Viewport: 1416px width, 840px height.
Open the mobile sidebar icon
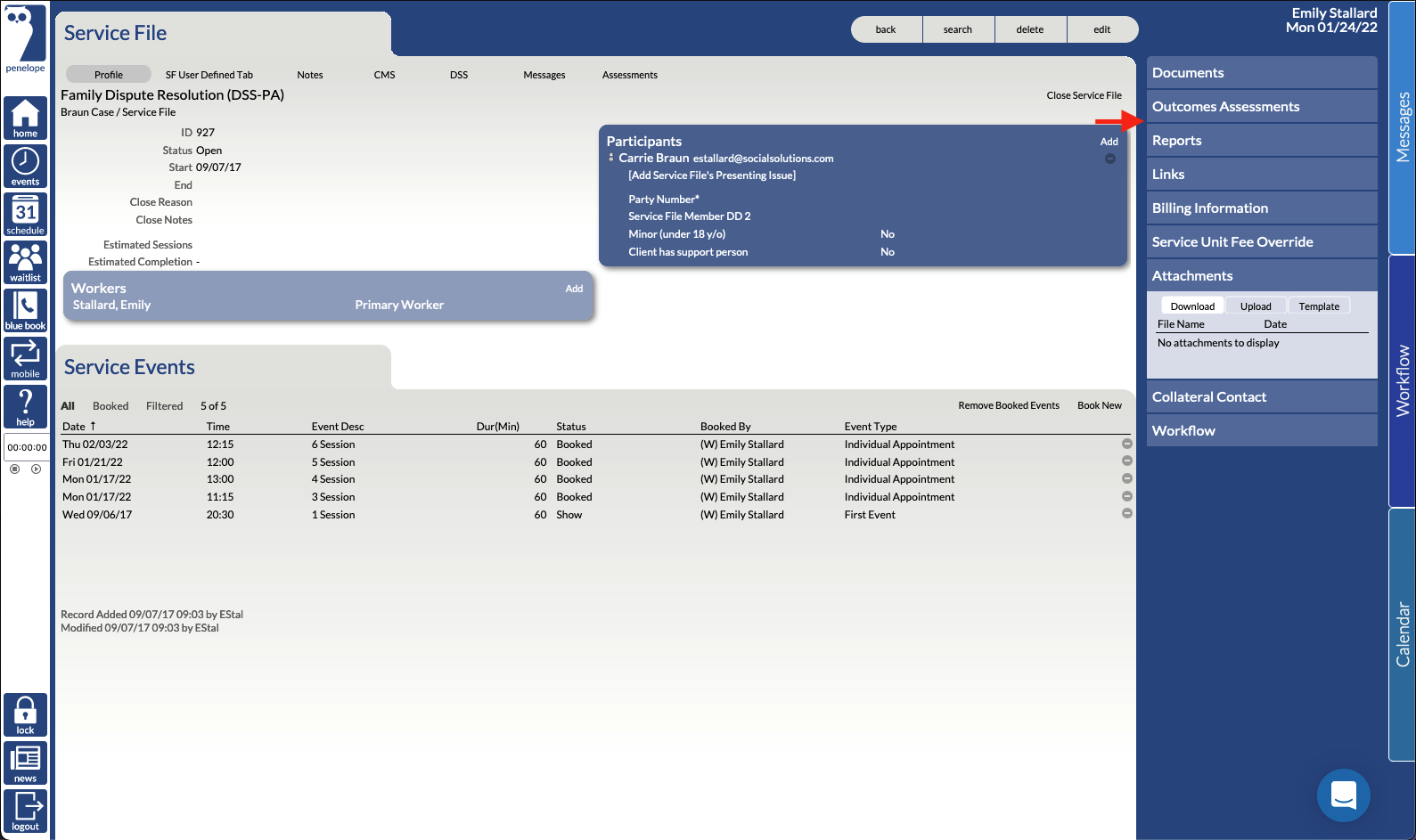click(x=25, y=359)
